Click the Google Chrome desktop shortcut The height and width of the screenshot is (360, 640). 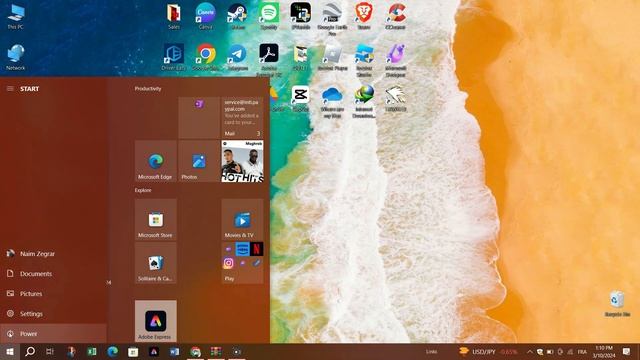(205, 58)
